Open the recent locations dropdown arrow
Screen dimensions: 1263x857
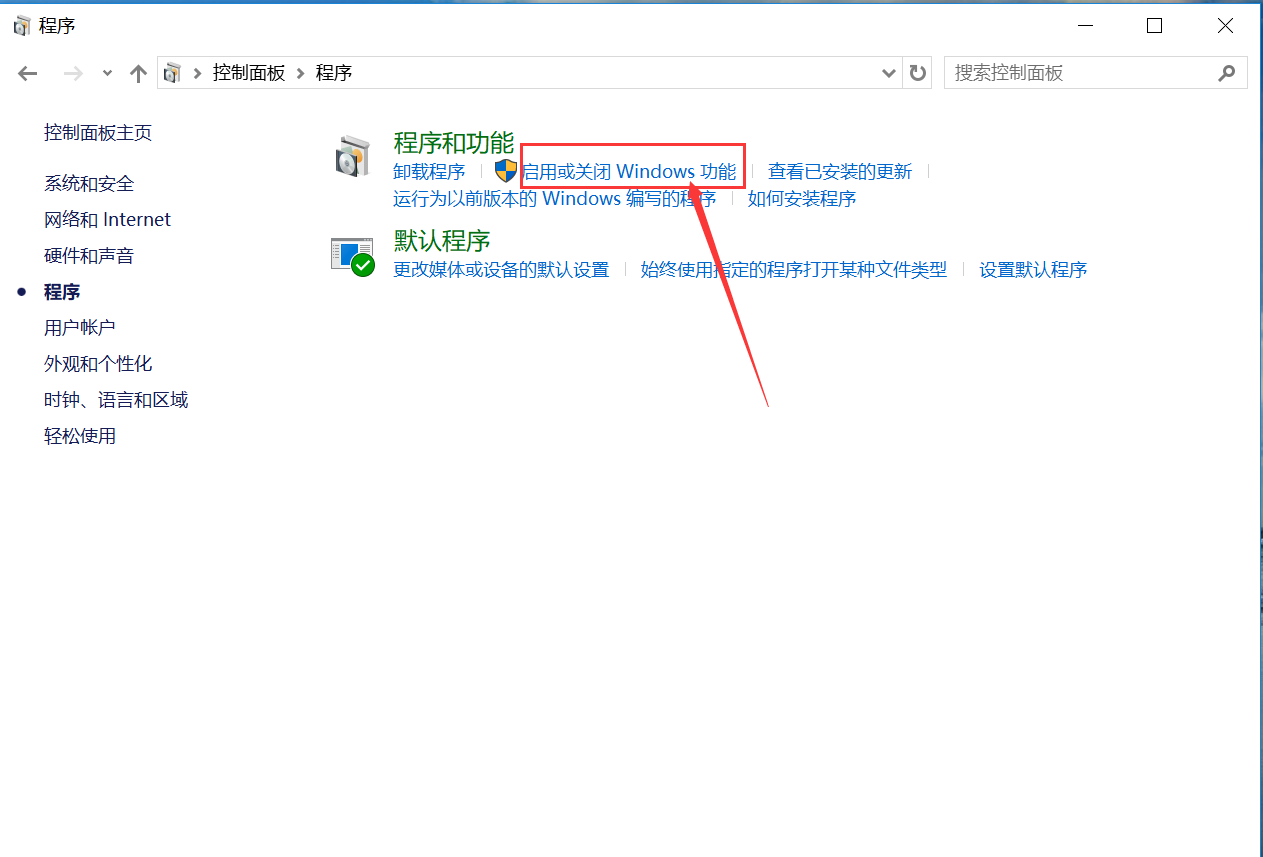(107, 73)
